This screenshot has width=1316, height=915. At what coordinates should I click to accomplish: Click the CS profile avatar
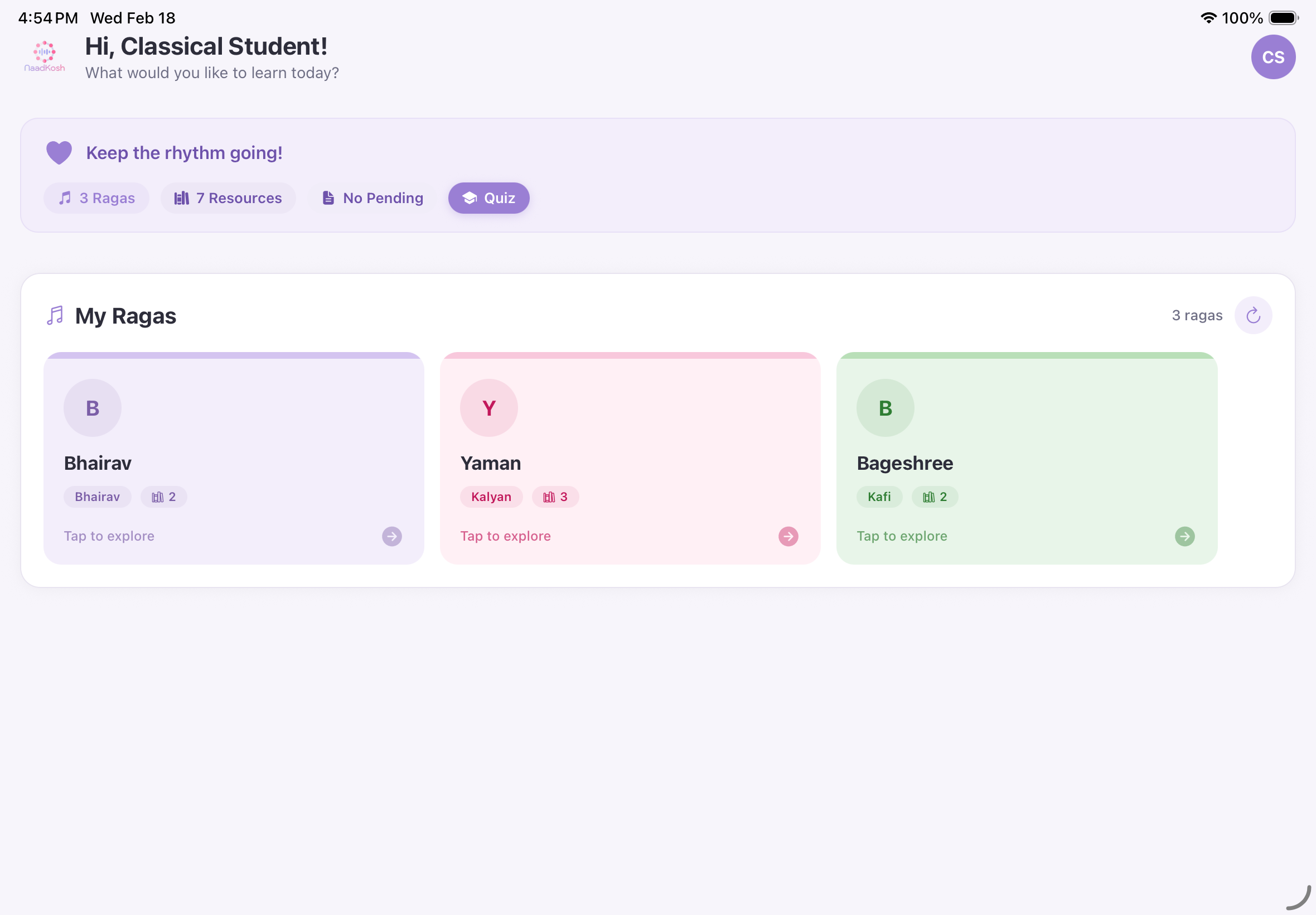pyautogui.click(x=1273, y=57)
